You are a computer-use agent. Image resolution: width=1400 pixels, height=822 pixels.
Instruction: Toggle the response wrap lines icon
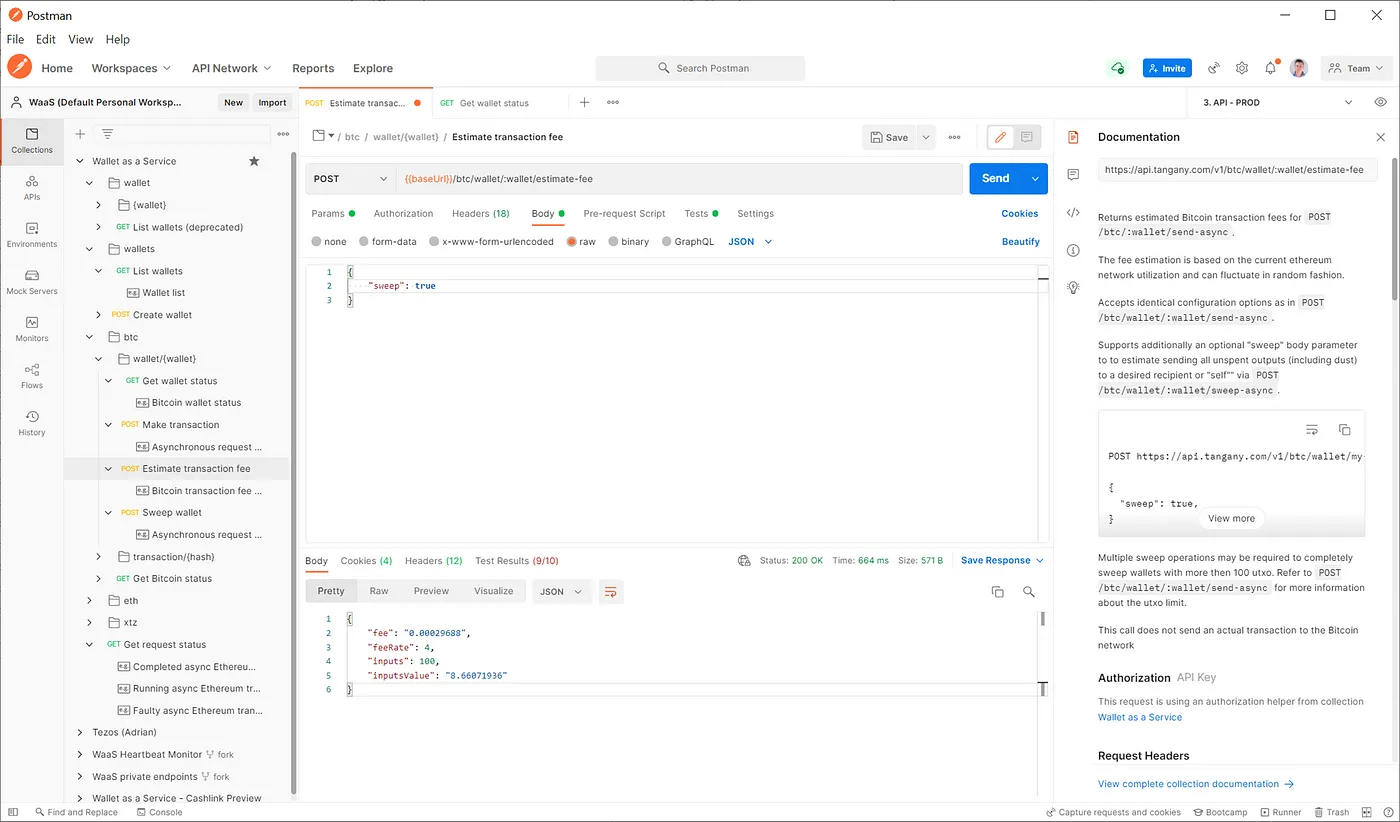tap(611, 591)
